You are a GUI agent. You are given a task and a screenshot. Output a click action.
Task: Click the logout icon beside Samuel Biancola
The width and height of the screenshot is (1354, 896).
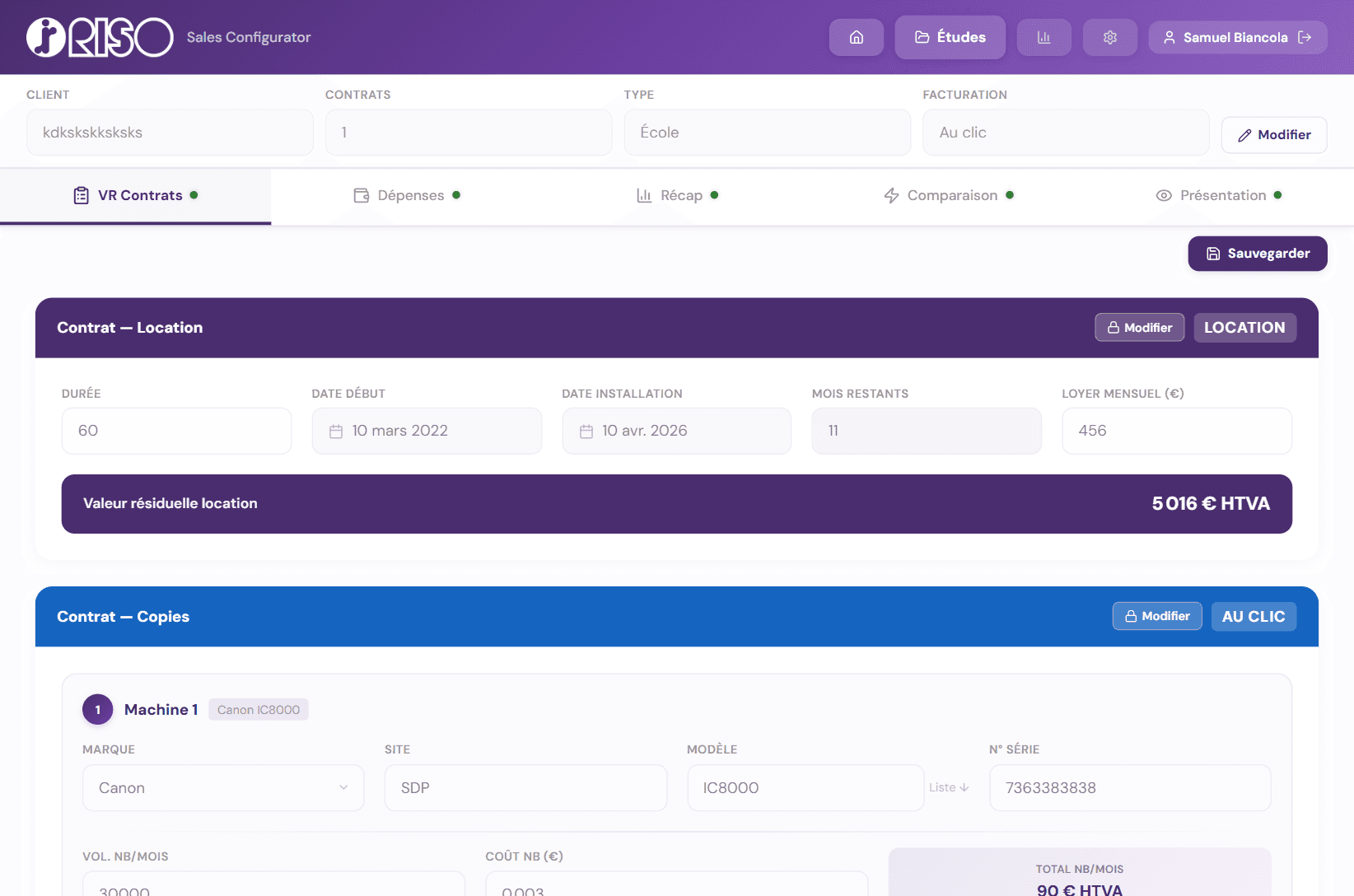point(1304,37)
